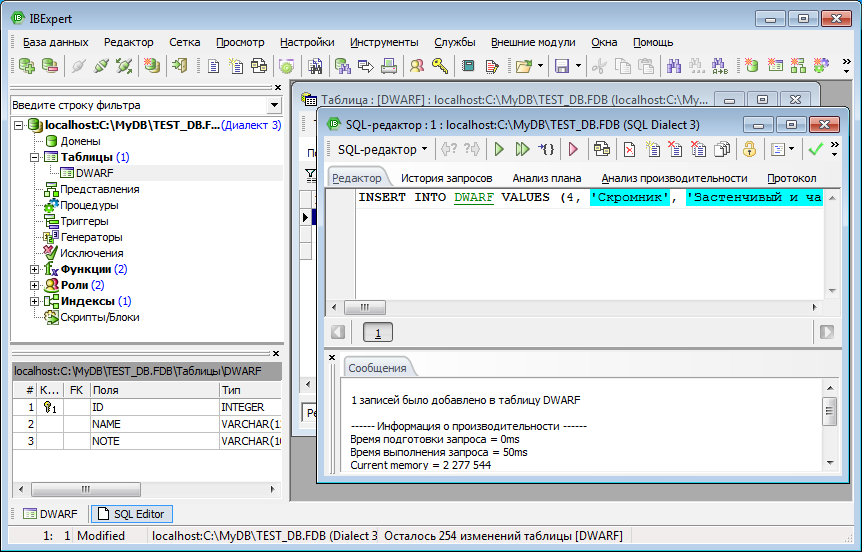Expand the Индексы tree node

pyautogui.click(x=35, y=301)
